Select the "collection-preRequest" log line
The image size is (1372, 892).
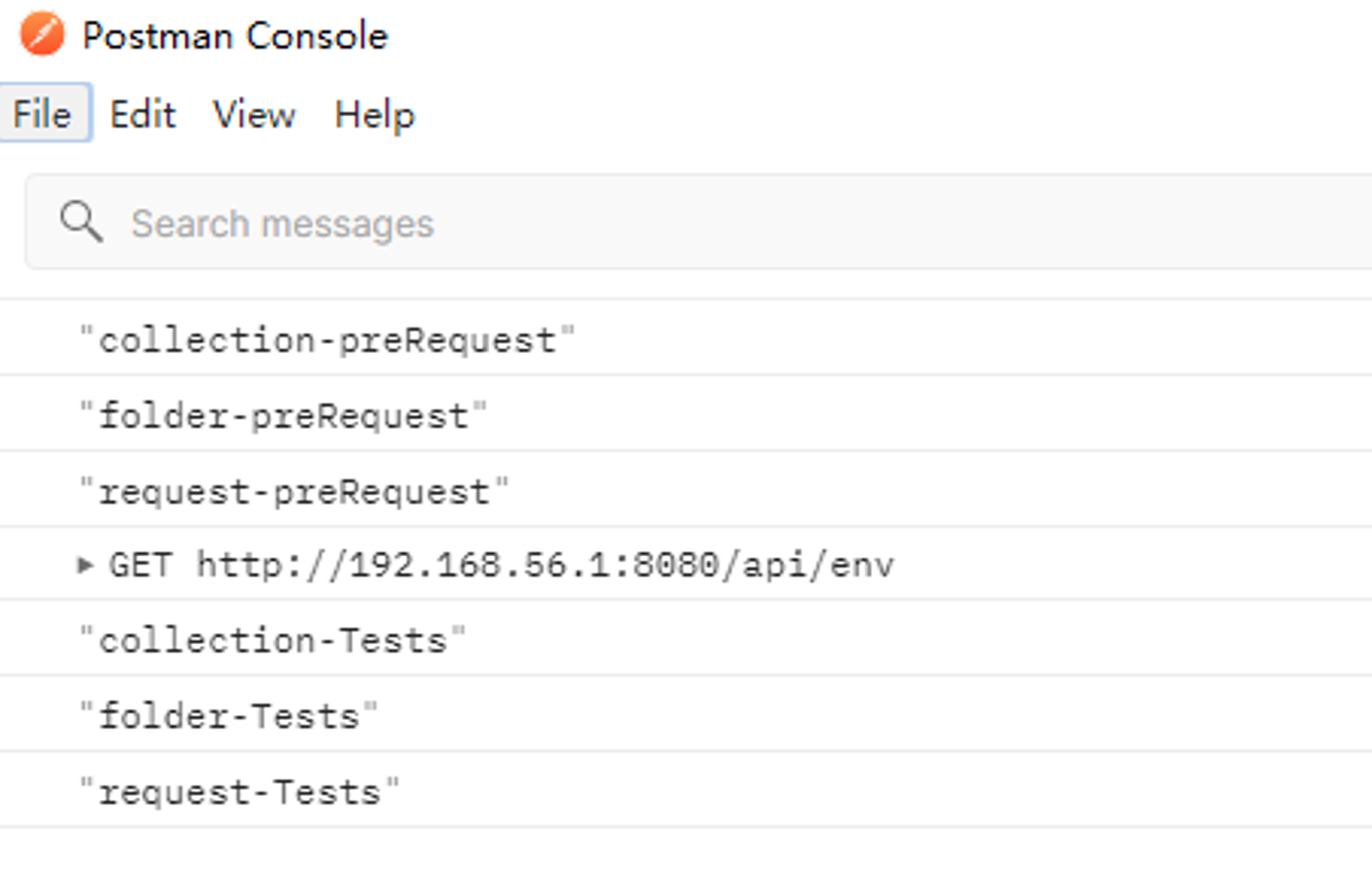686,338
